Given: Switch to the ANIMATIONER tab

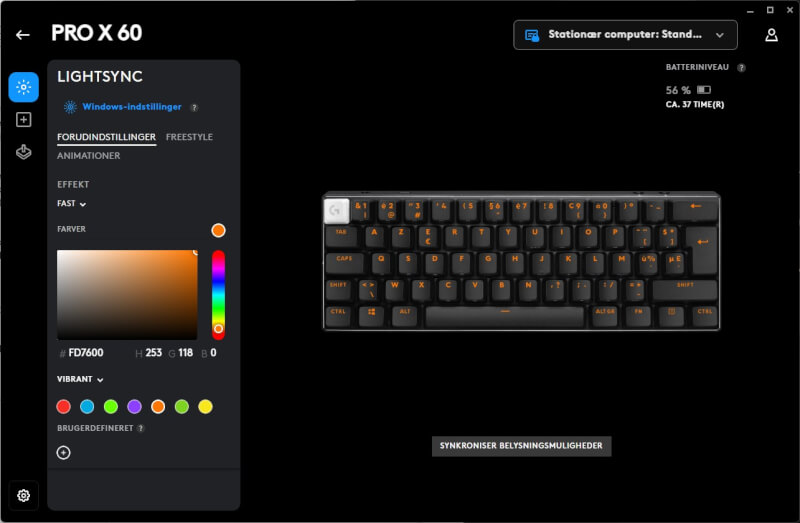Looking at the screenshot, I should click(x=89, y=156).
